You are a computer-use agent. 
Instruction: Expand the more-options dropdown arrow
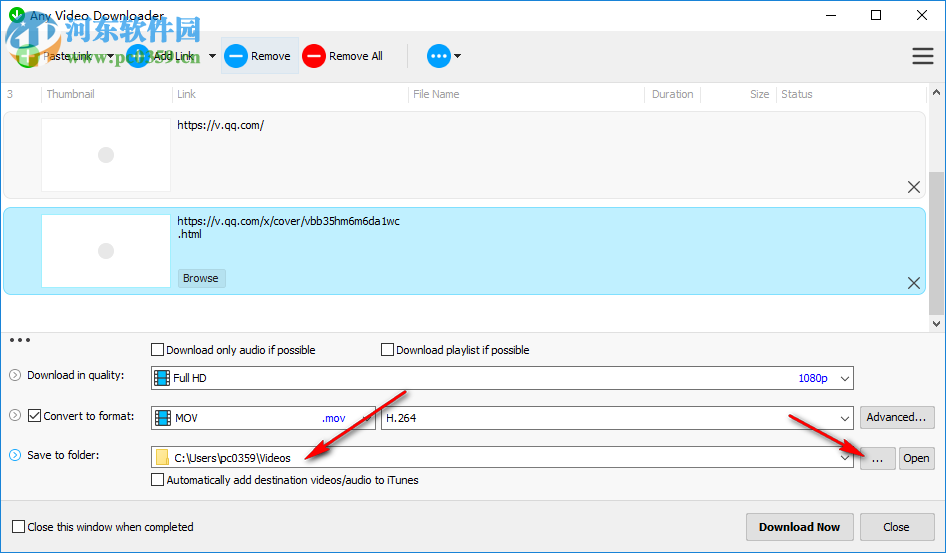(457, 56)
